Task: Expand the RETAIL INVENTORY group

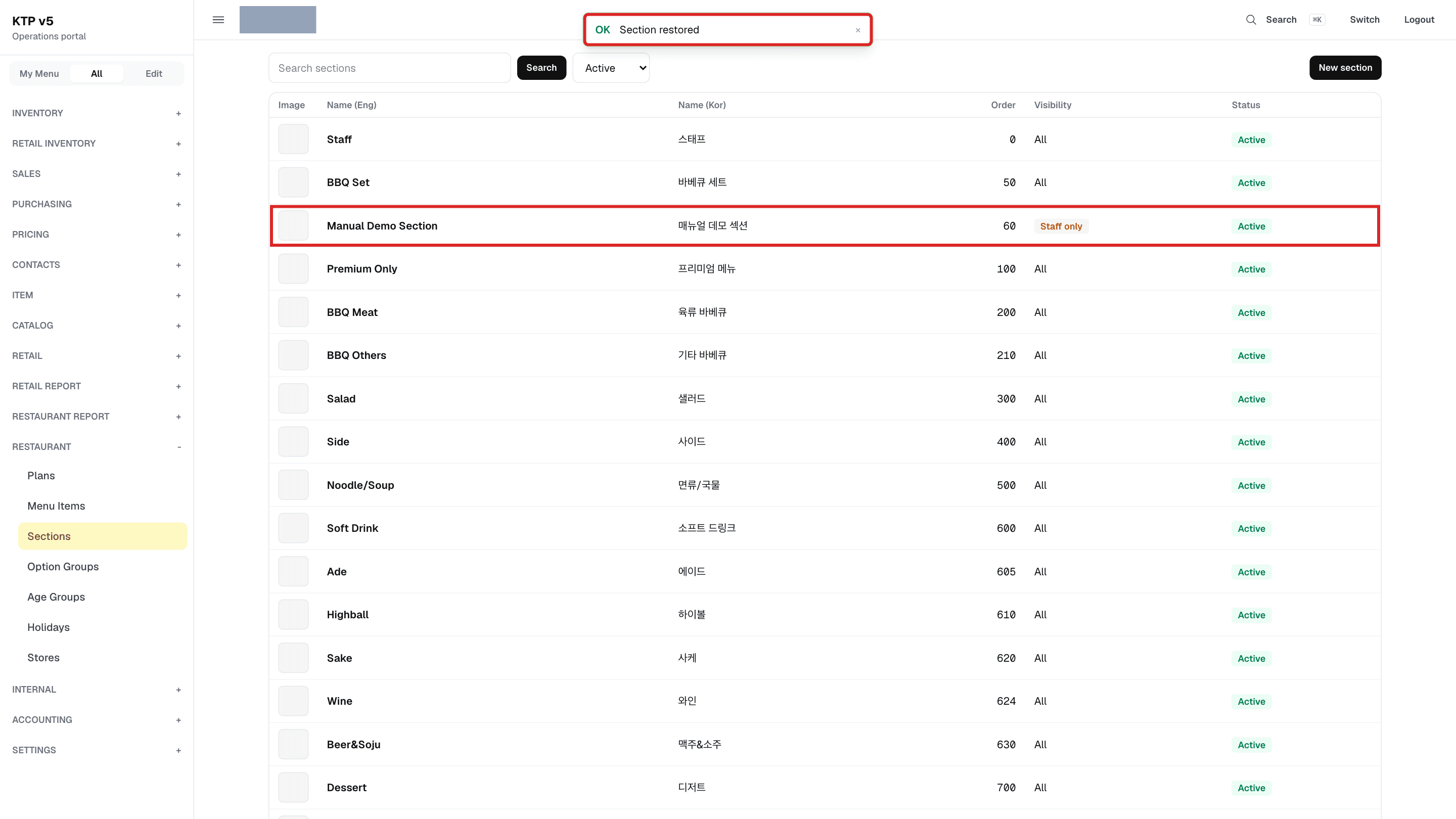Action: click(x=97, y=144)
